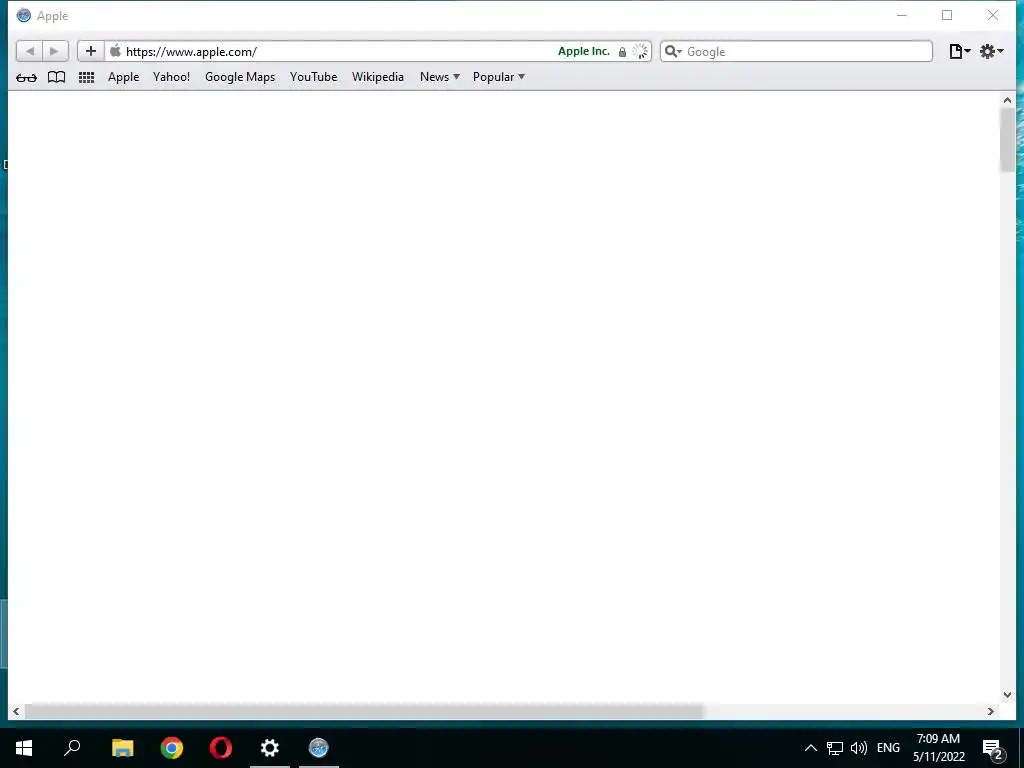Launch Opera from the taskbar
The image size is (1024, 768).
(x=221, y=748)
